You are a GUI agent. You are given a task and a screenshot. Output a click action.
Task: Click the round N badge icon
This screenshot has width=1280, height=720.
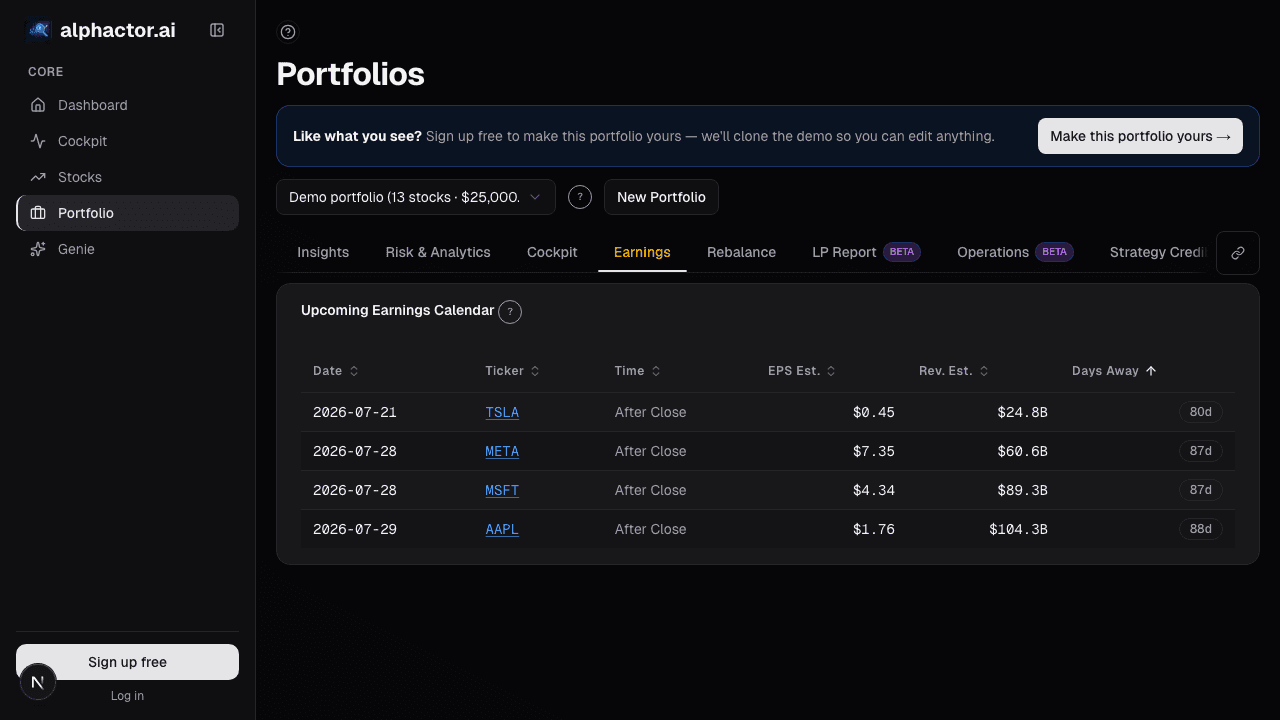[38, 682]
